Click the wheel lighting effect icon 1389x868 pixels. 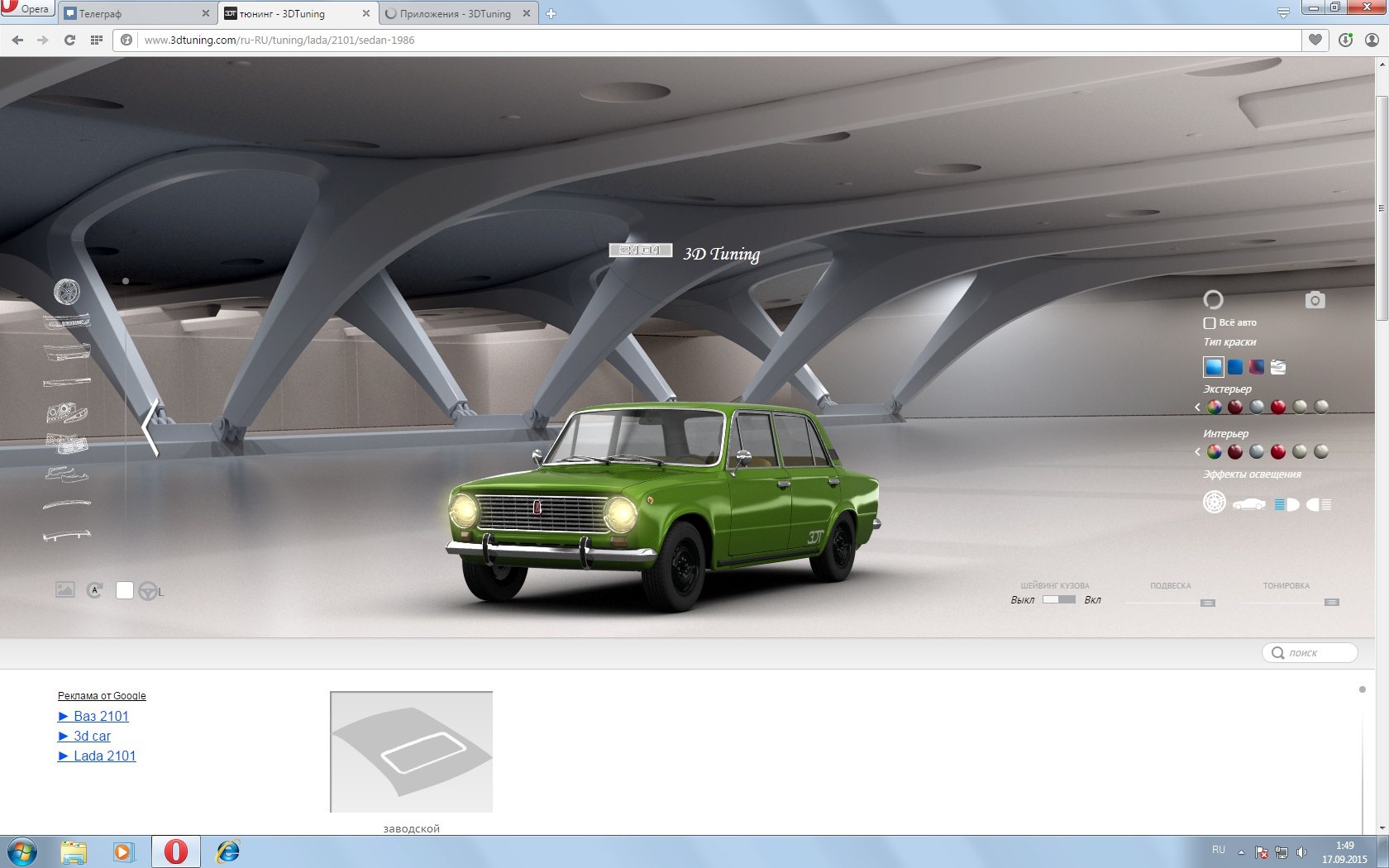pos(1214,502)
